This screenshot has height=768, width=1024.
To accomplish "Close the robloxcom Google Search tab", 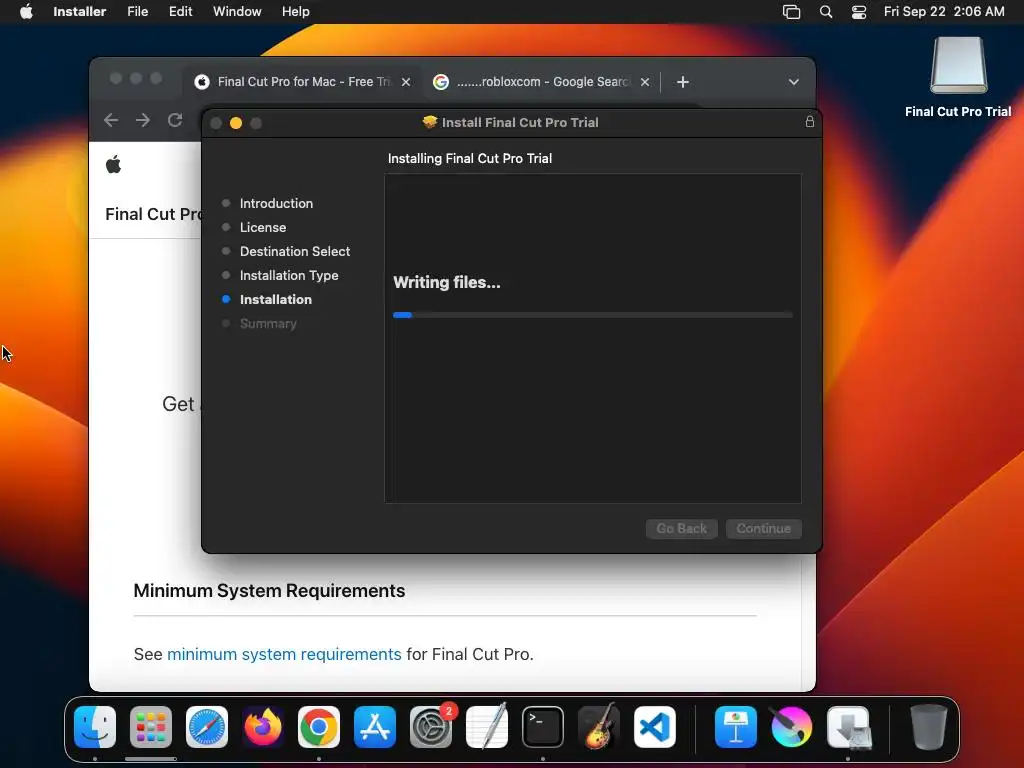I will click(645, 82).
